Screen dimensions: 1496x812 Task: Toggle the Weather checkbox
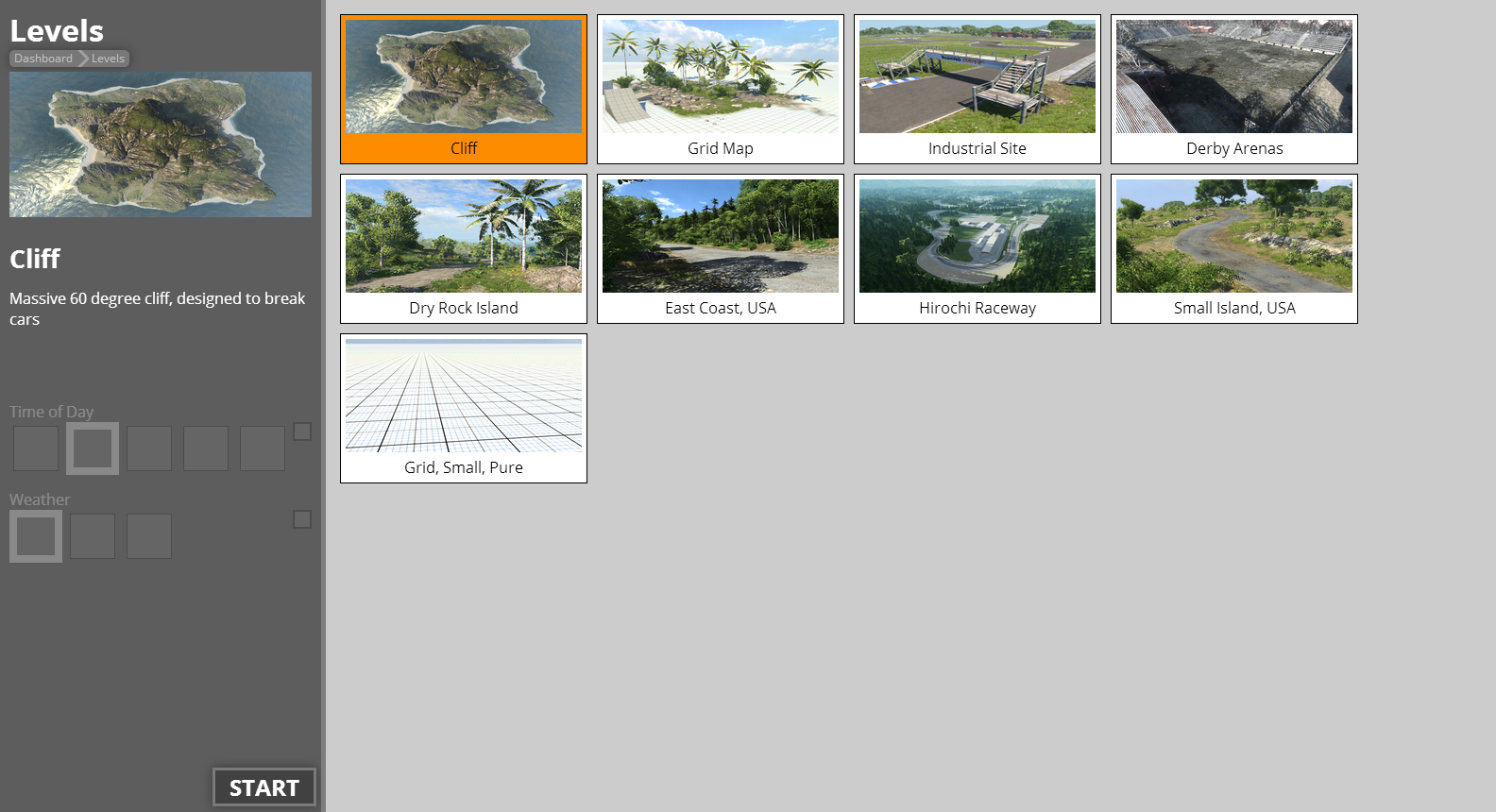(x=302, y=519)
